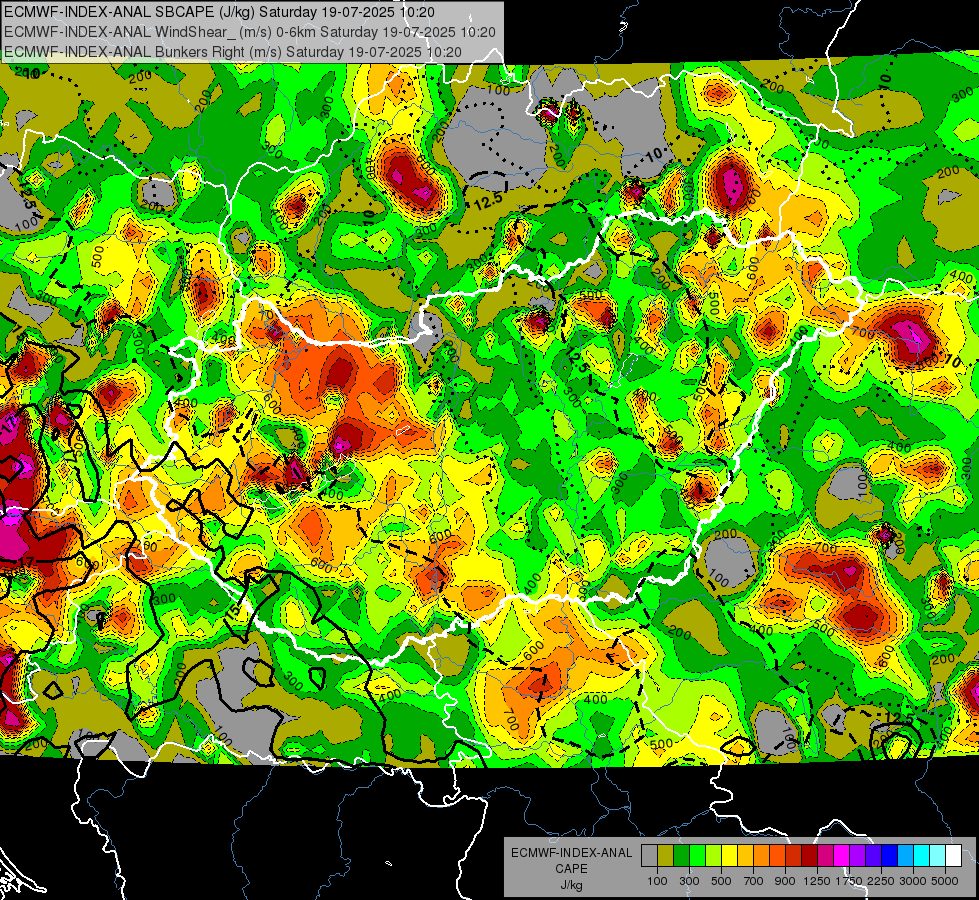Click the legend value 300
The height and width of the screenshot is (900, 979).
689,881
